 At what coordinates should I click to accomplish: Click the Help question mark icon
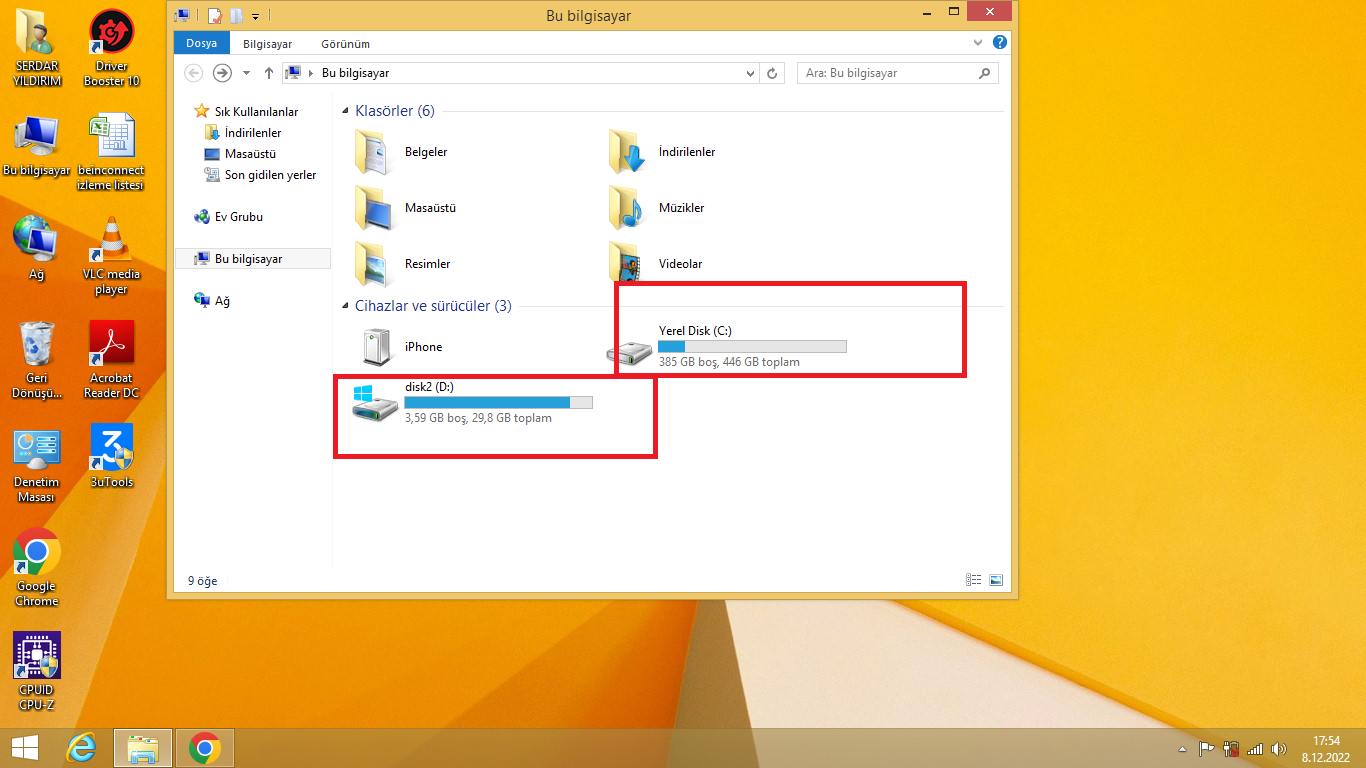click(1000, 43)
